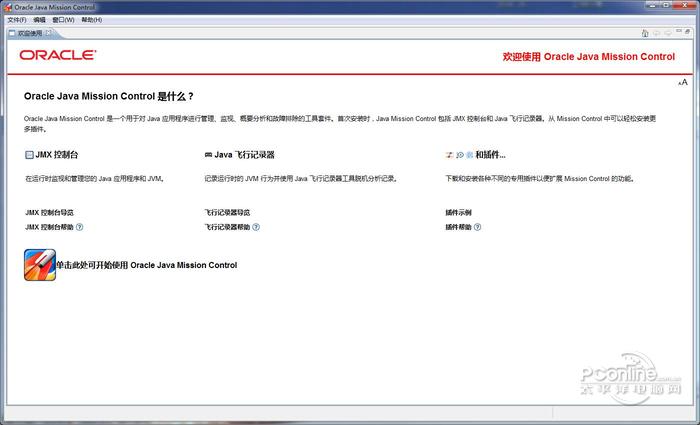This screenshot has height=425, width=700.
Task: Click help icon next to JMX 控制台帮助
Action: click(x=79, y=227)
